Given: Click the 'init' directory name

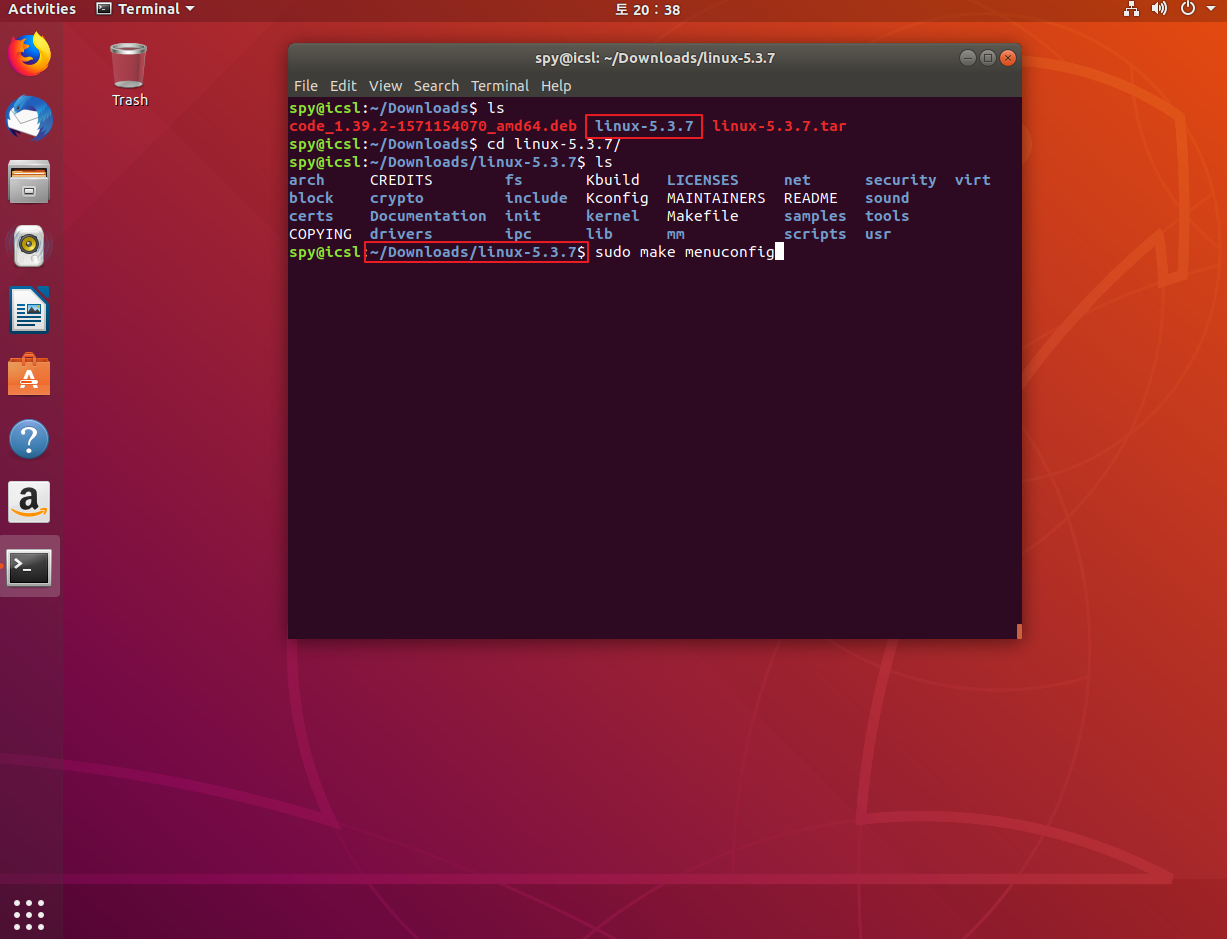Looking at the screenshot, I should pos(523,216).
